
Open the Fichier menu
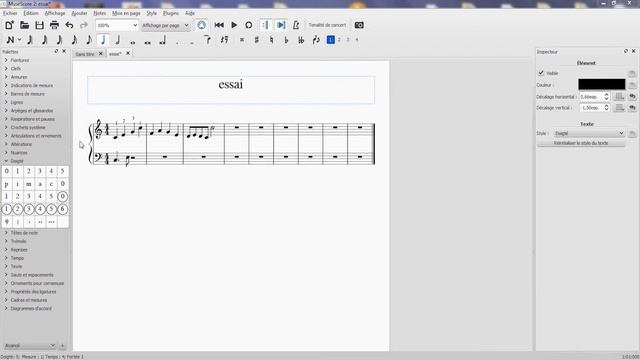(x=10, y=13)
